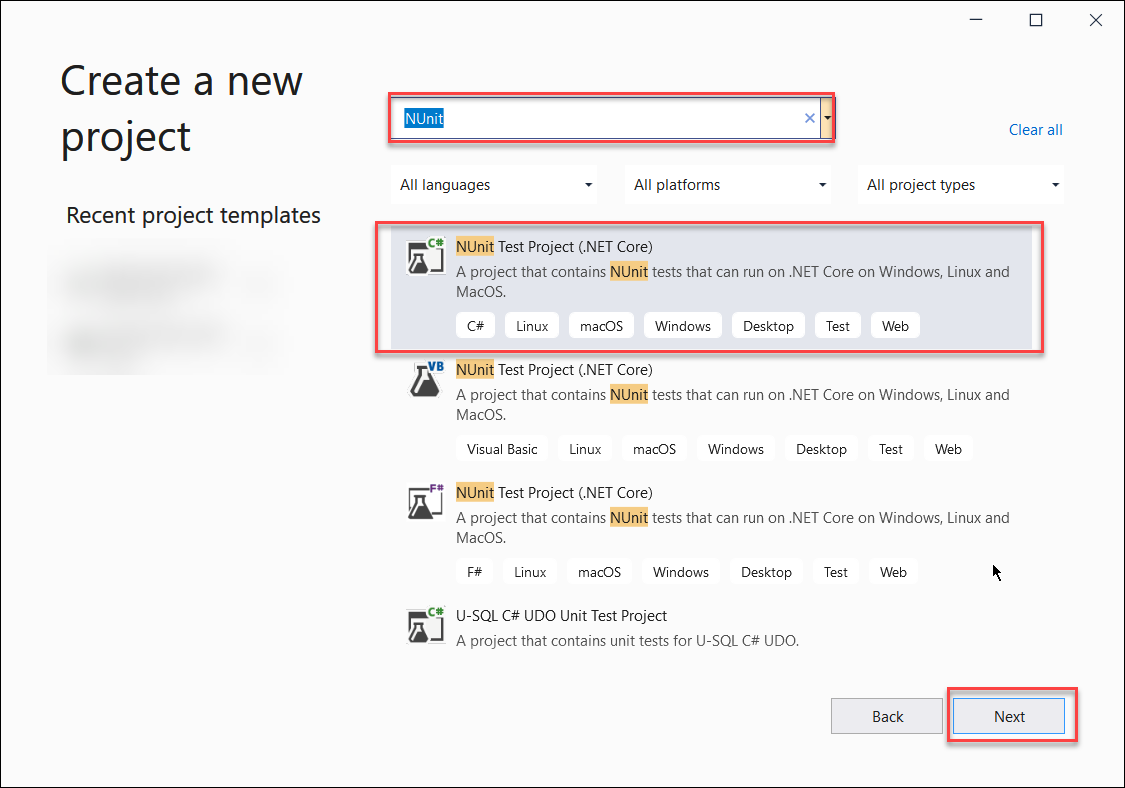Click macOS tag in Visual Basic template

tap(654, 449)
